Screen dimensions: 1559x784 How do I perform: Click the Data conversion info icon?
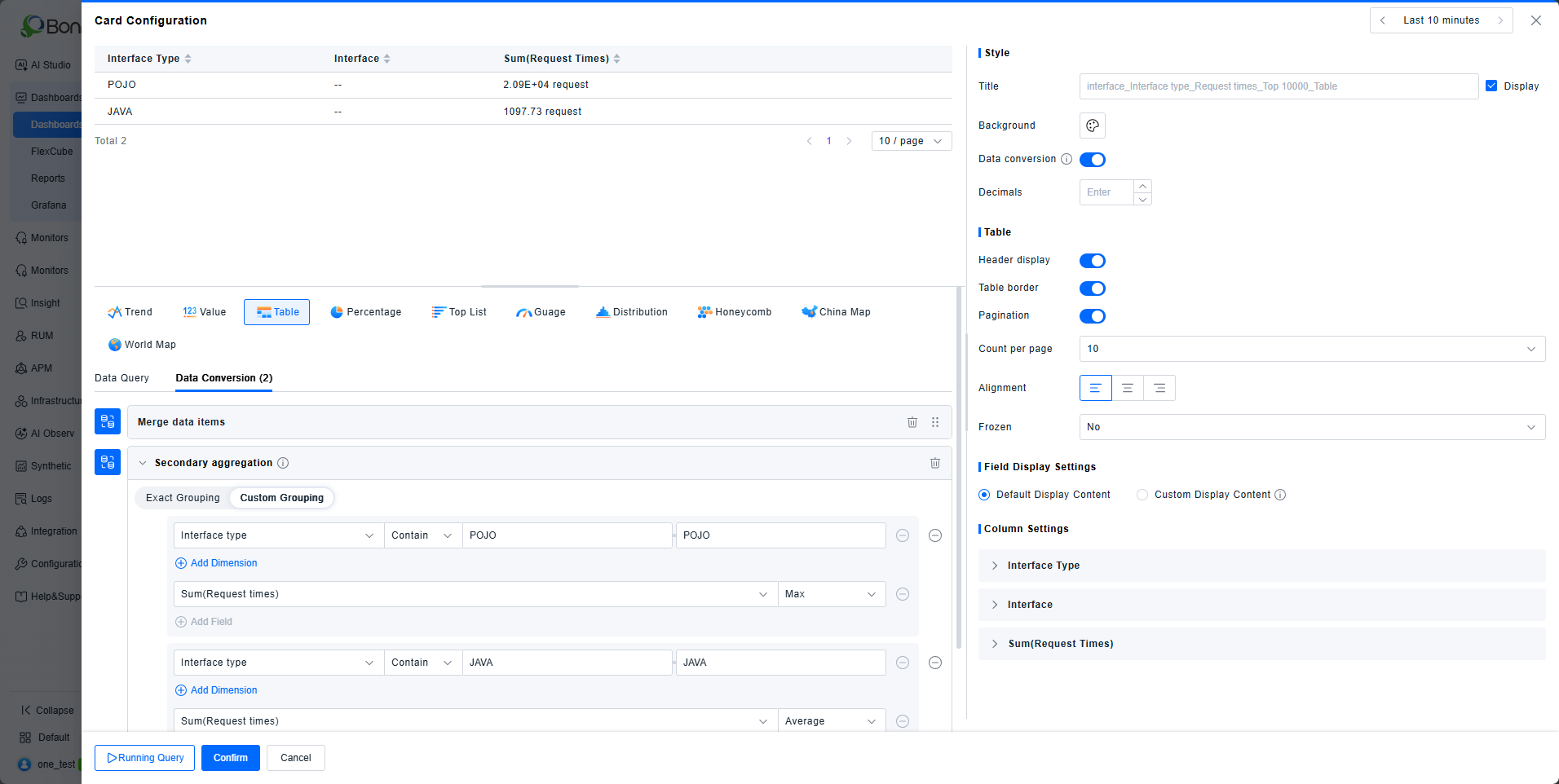[x=1066, y=159]
